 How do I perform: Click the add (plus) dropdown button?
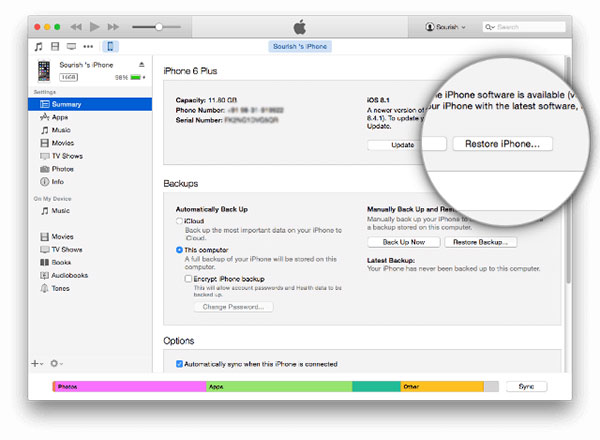37,363
